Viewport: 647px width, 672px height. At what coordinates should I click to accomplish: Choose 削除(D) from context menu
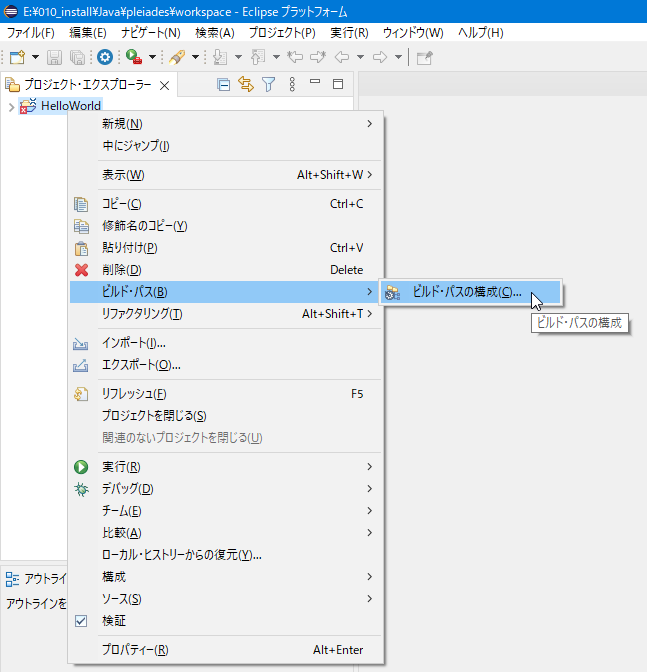click(x=226, y=270)
